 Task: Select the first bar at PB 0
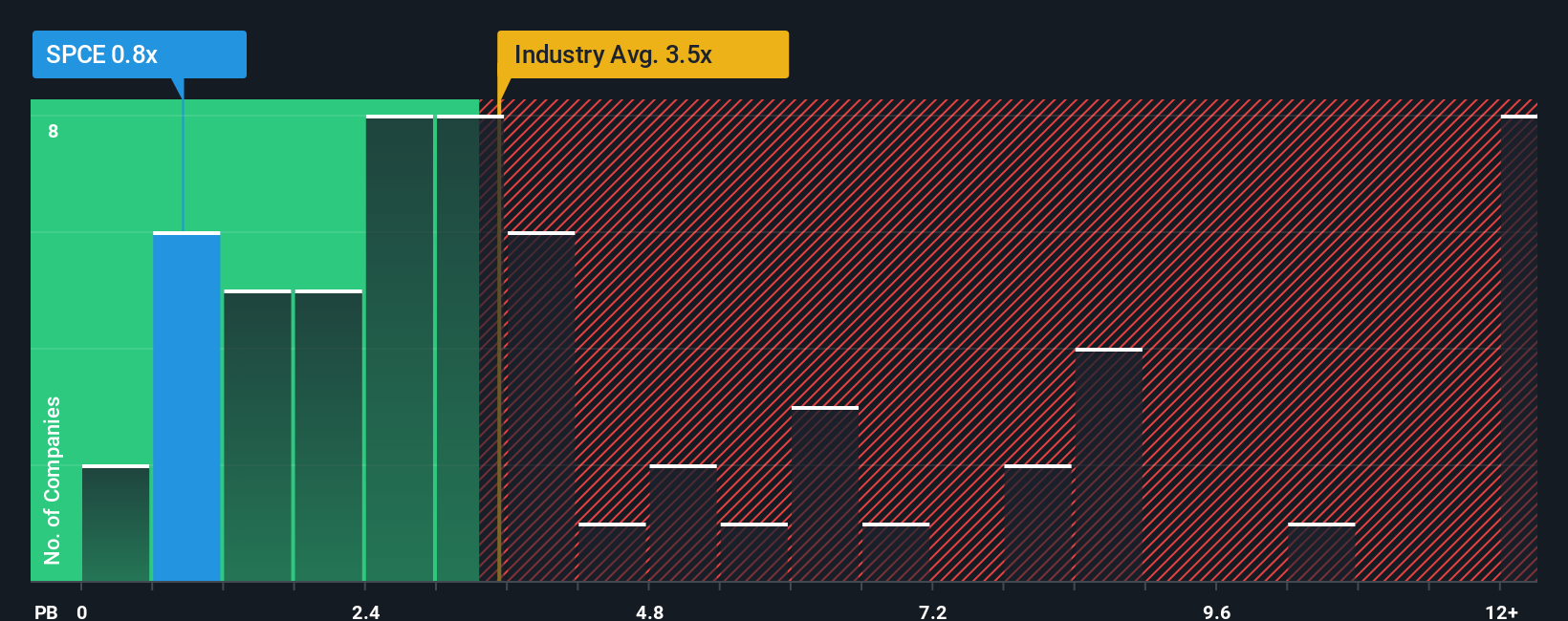[116, 523]
